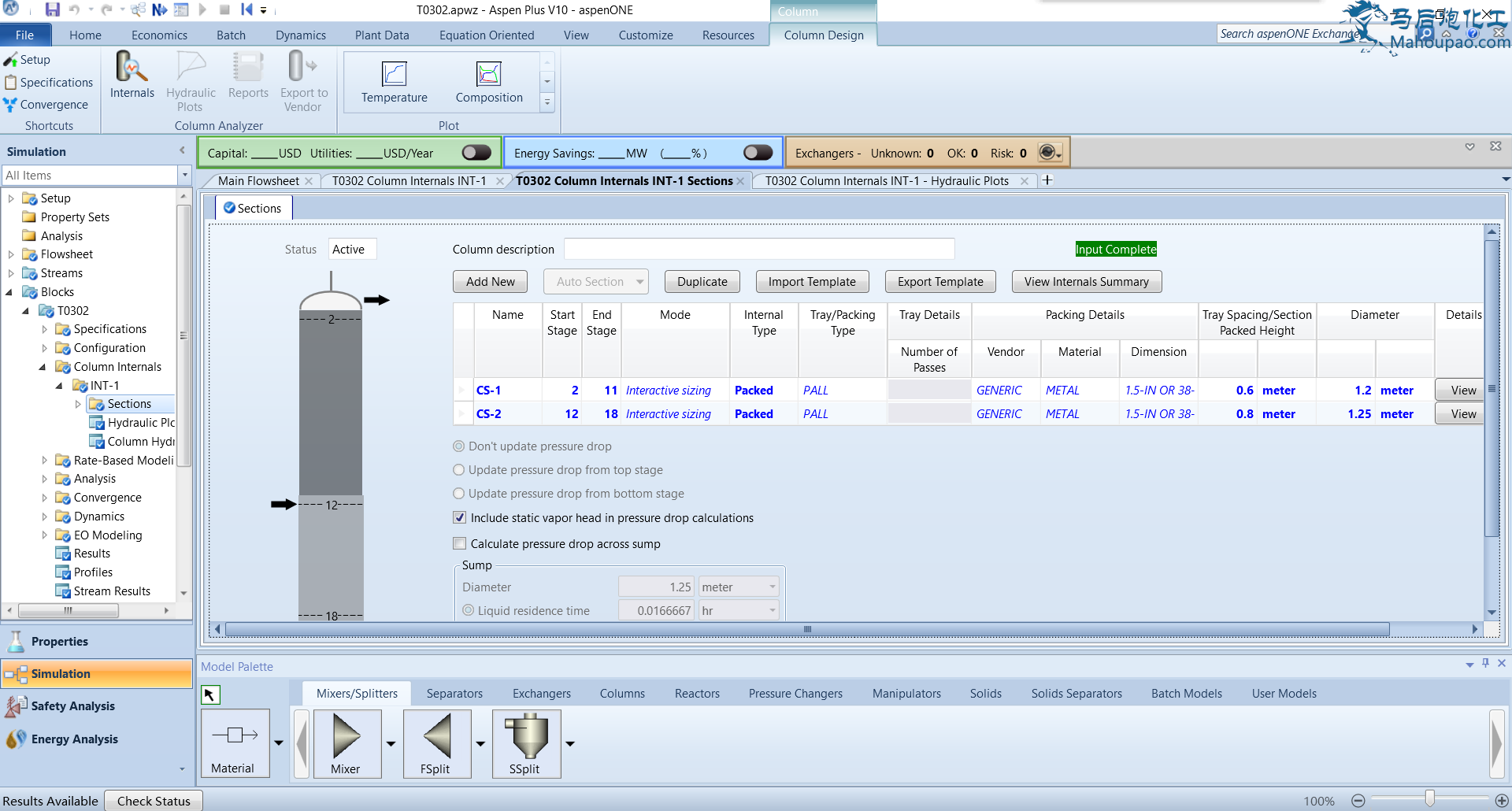
Task: Open the Properties environment
Action: (x=96, y=642)
